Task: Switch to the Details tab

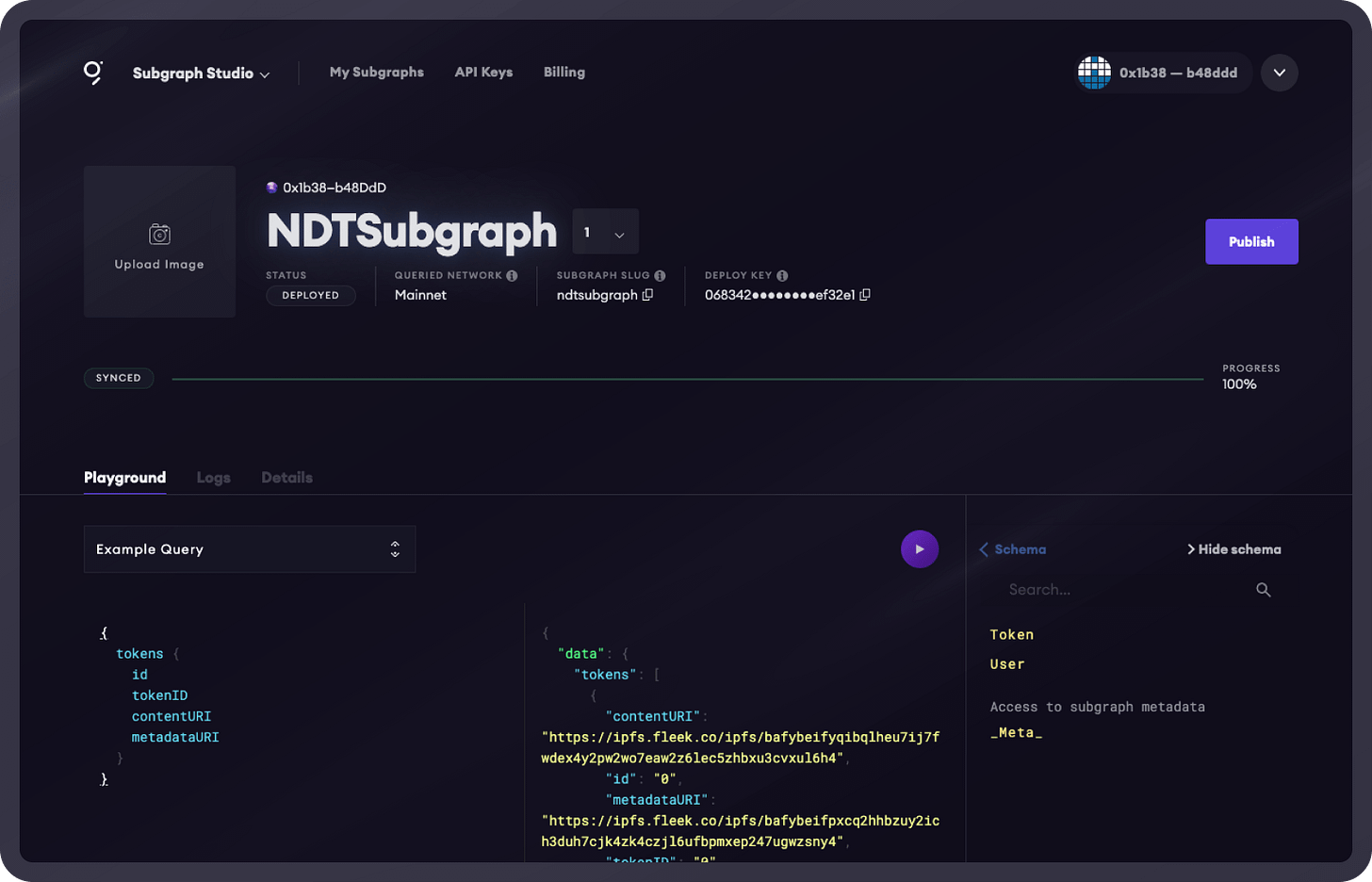Action: 286,478
